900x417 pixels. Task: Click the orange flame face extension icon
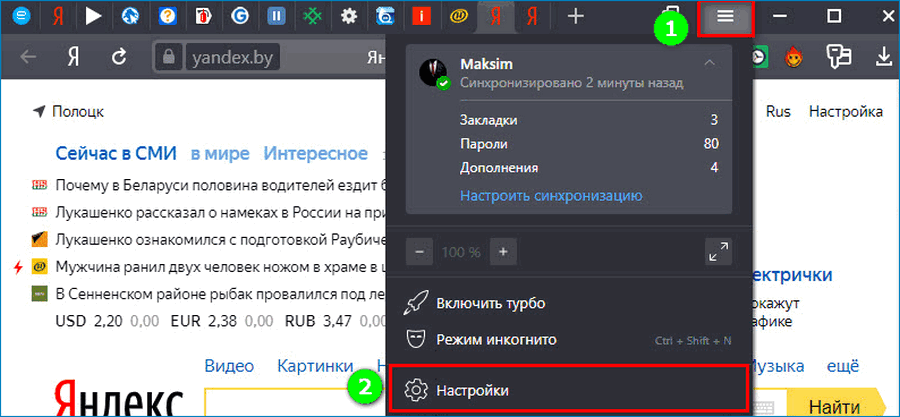[x=795, y=56]
